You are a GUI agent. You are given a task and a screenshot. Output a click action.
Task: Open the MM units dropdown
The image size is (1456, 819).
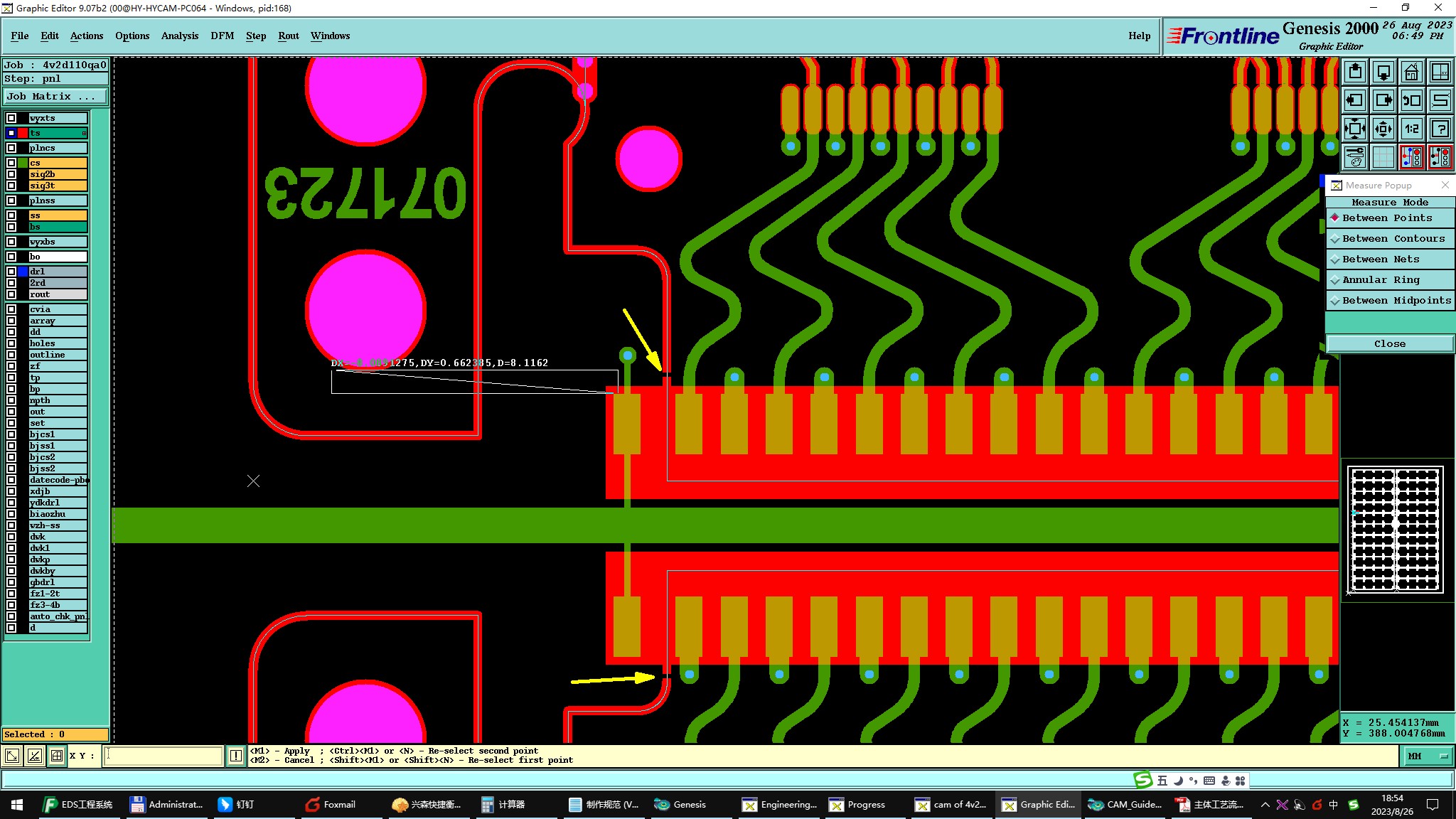click(x=1428, y=756)
